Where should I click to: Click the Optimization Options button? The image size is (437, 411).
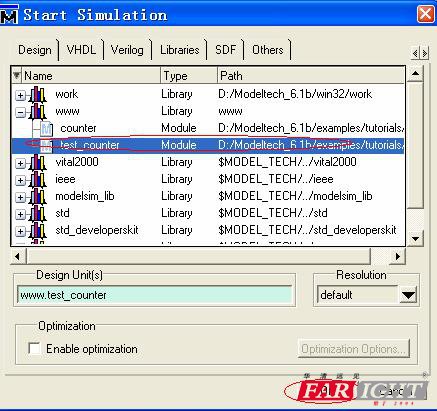(x=353, y=349)
